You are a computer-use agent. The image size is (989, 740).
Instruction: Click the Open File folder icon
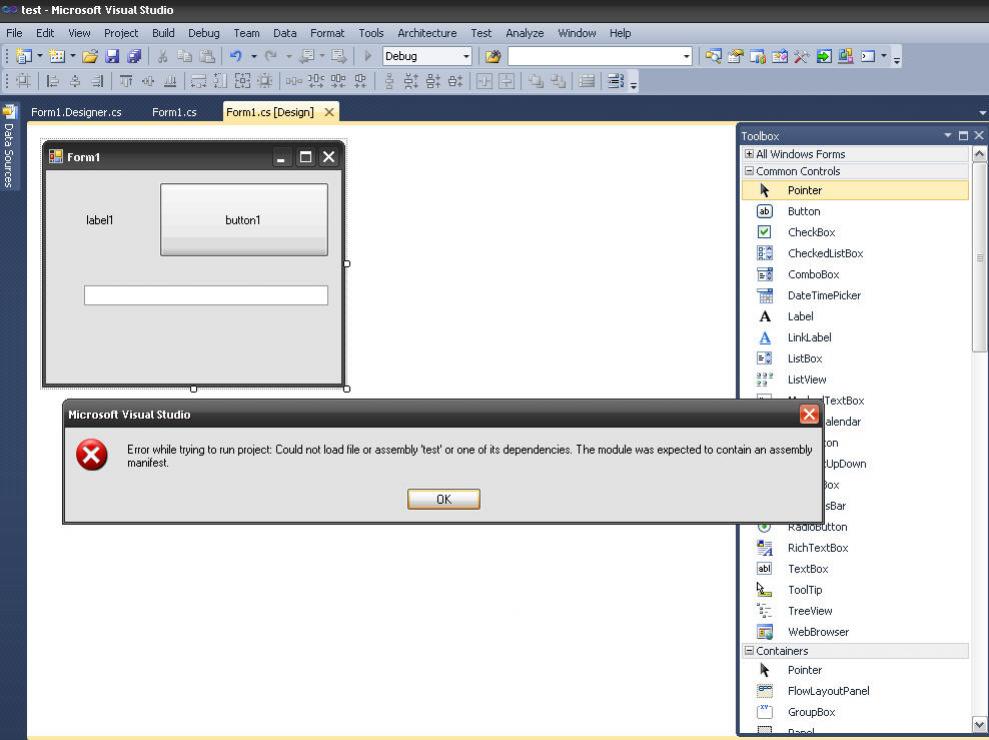pos(90,56)
